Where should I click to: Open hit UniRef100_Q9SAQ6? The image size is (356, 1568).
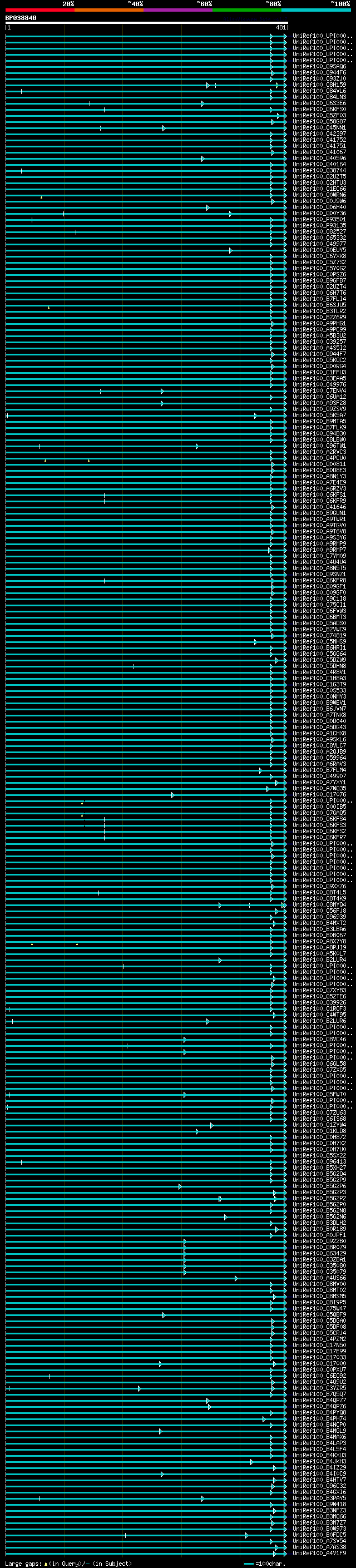319,66
